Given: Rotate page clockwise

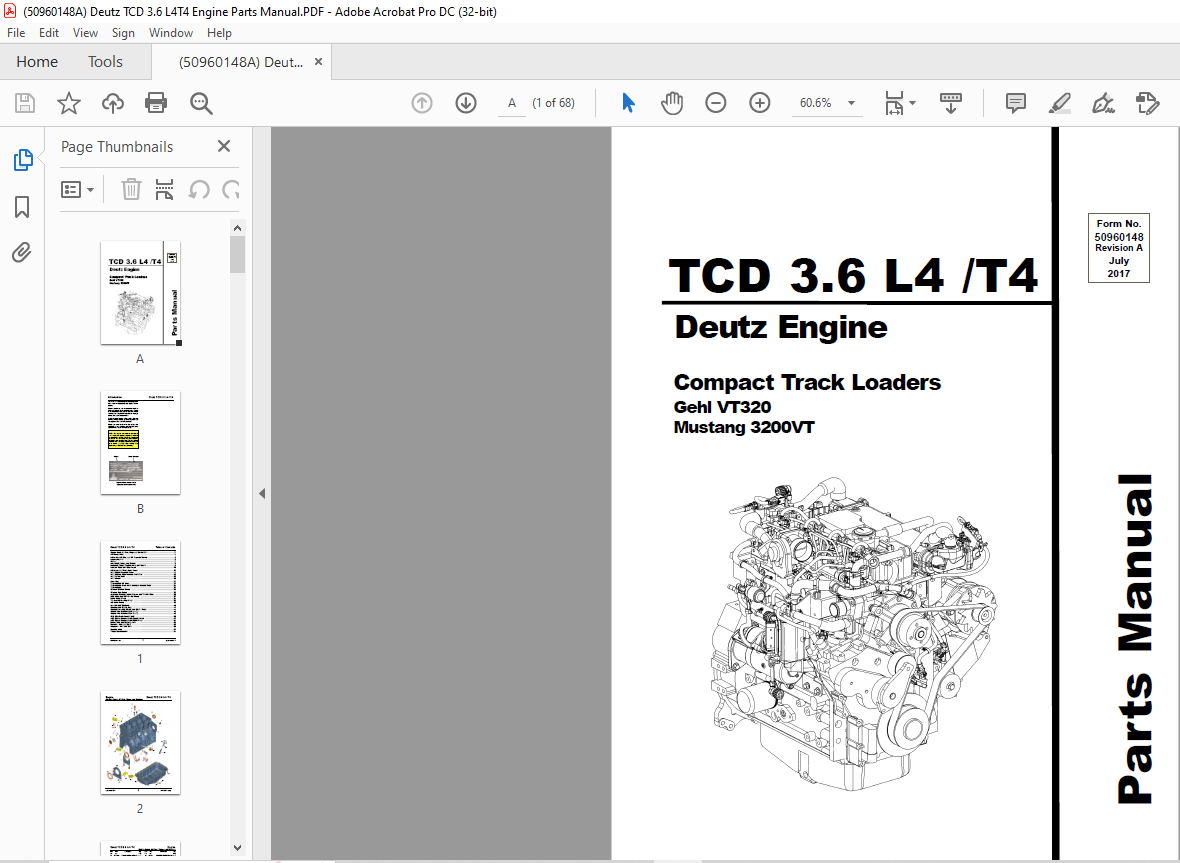Looking at the screenshot, I should pos(231,189).
